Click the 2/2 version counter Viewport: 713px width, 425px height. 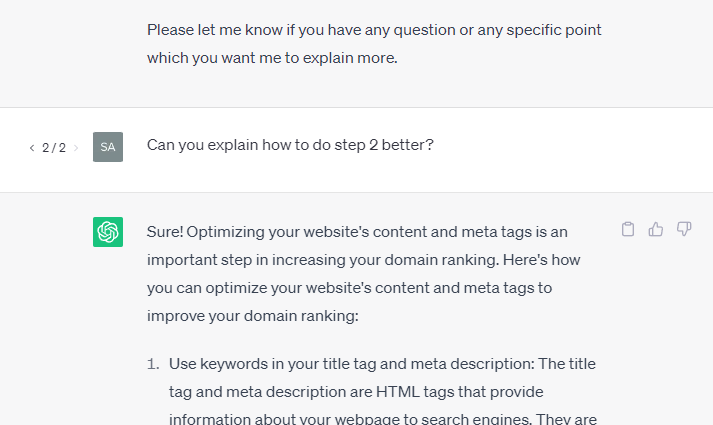53,148
